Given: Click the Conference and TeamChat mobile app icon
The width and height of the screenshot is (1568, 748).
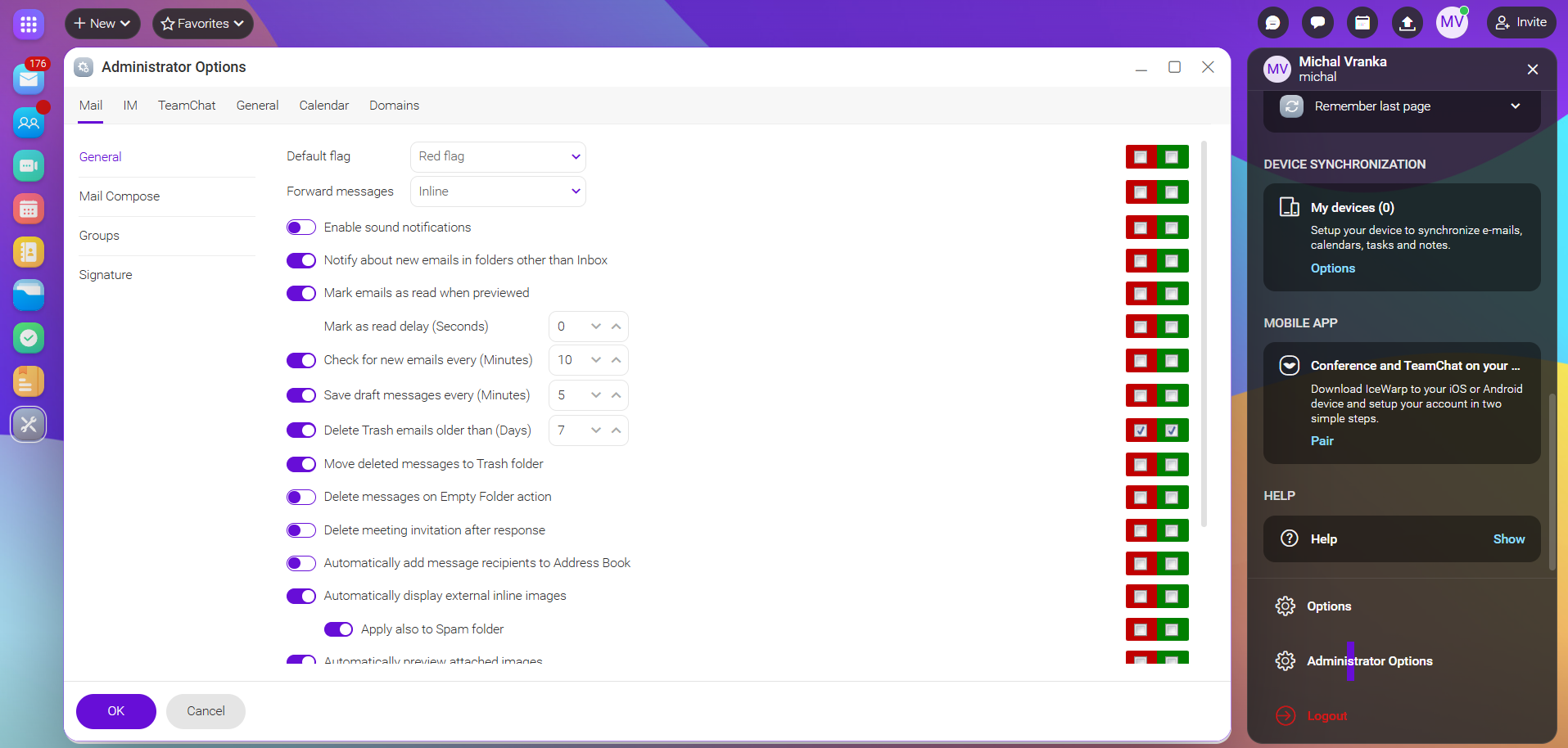Looking at the screenshot, I should [1290, 366].
